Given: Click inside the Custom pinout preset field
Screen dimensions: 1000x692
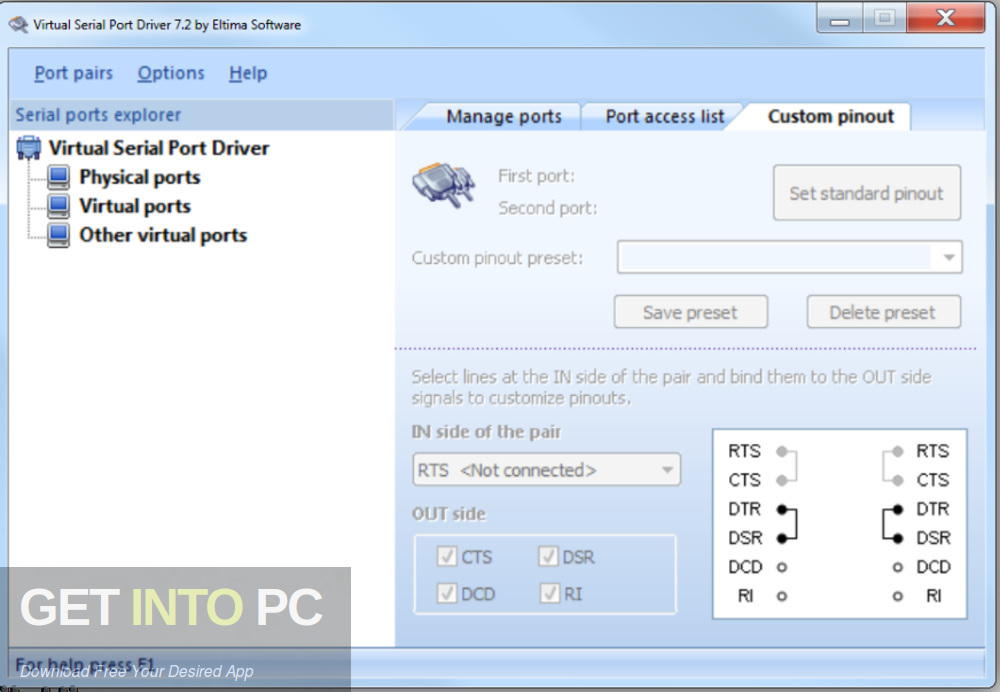Looking at the screenshot, I should coord(780,257).
